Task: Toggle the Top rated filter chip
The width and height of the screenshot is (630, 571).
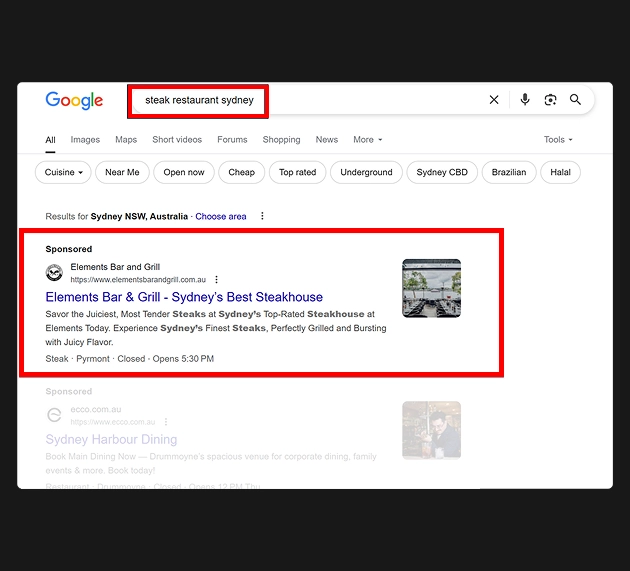Action: tap(297, 172)
